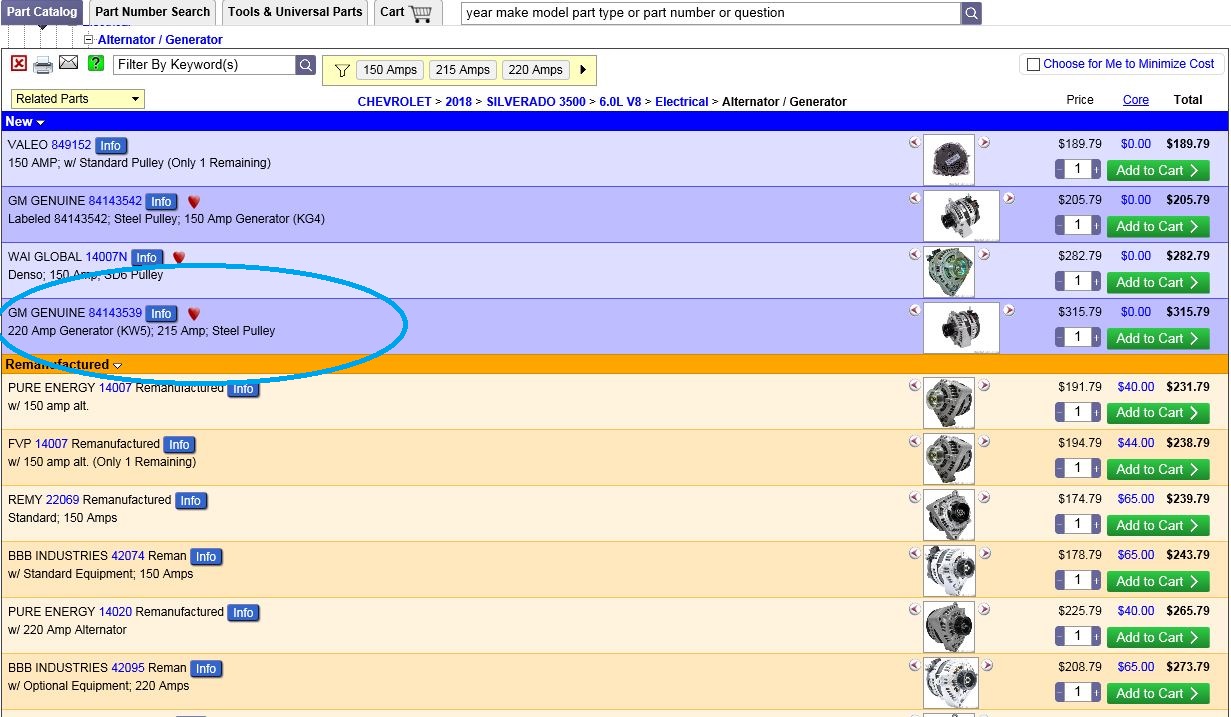Click Alternator / Generator tree link
1231x717 pixels.
(x=160, y=40)
